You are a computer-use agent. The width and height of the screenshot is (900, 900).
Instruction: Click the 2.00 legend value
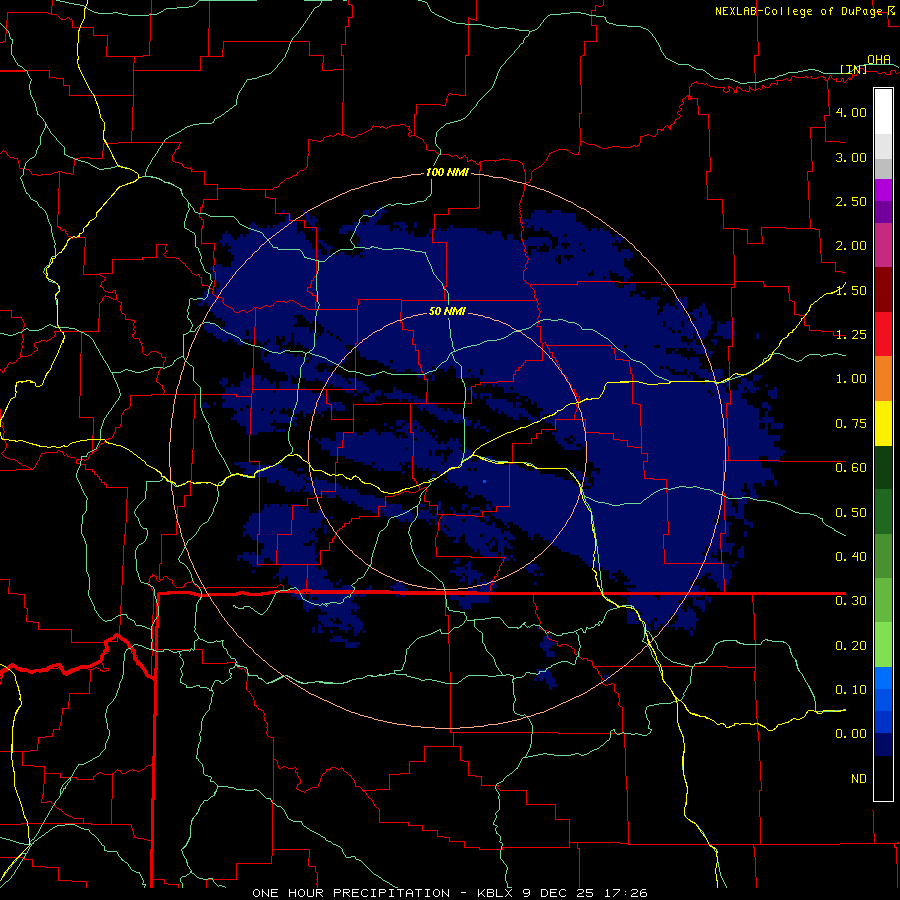pyautogui.click(x=851, y=246)
